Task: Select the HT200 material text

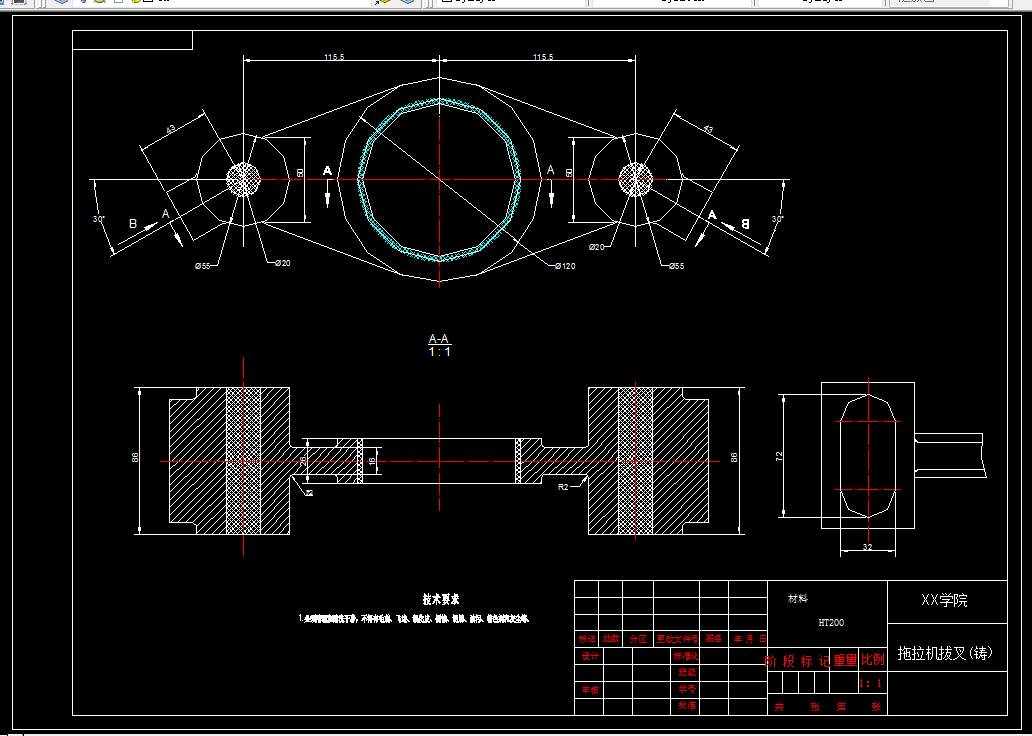Action: (x=831, y=622)
